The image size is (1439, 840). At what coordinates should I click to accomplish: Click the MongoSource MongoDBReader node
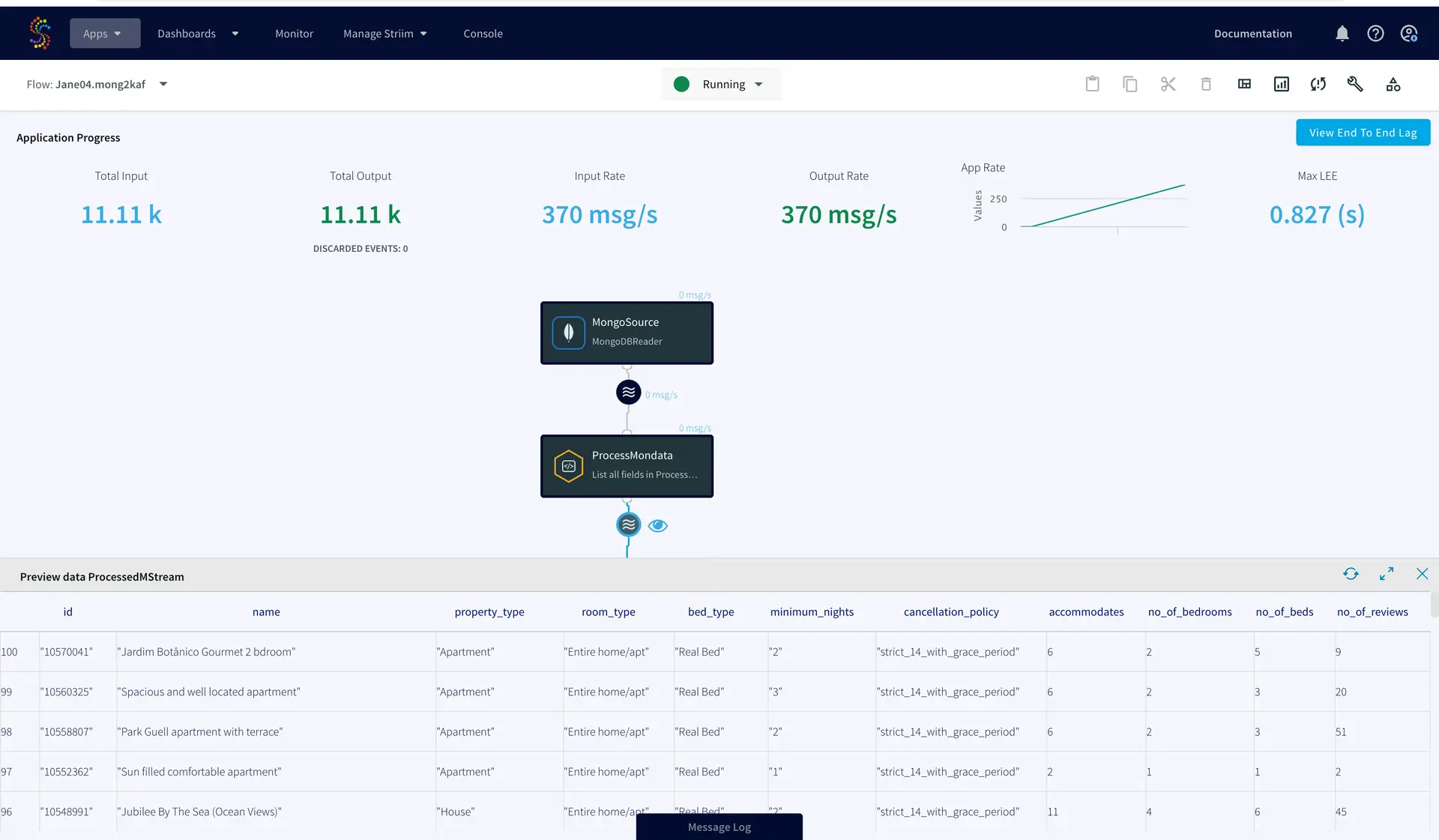pyautogui.click(x=627, y=333)
